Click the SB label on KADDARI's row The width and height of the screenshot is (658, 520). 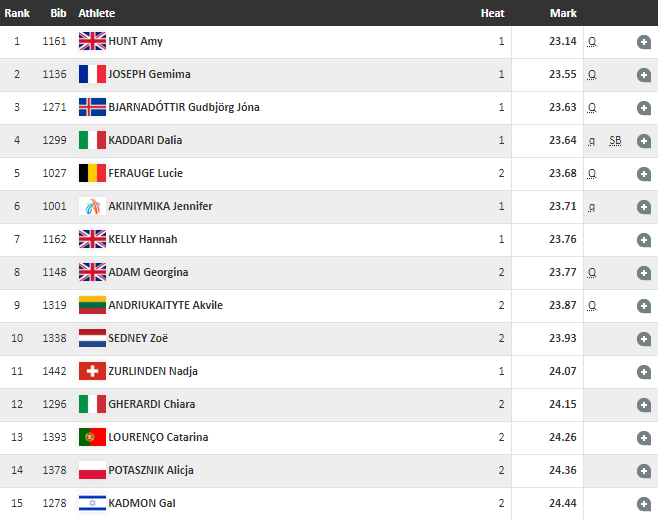[x=615, y=141]
